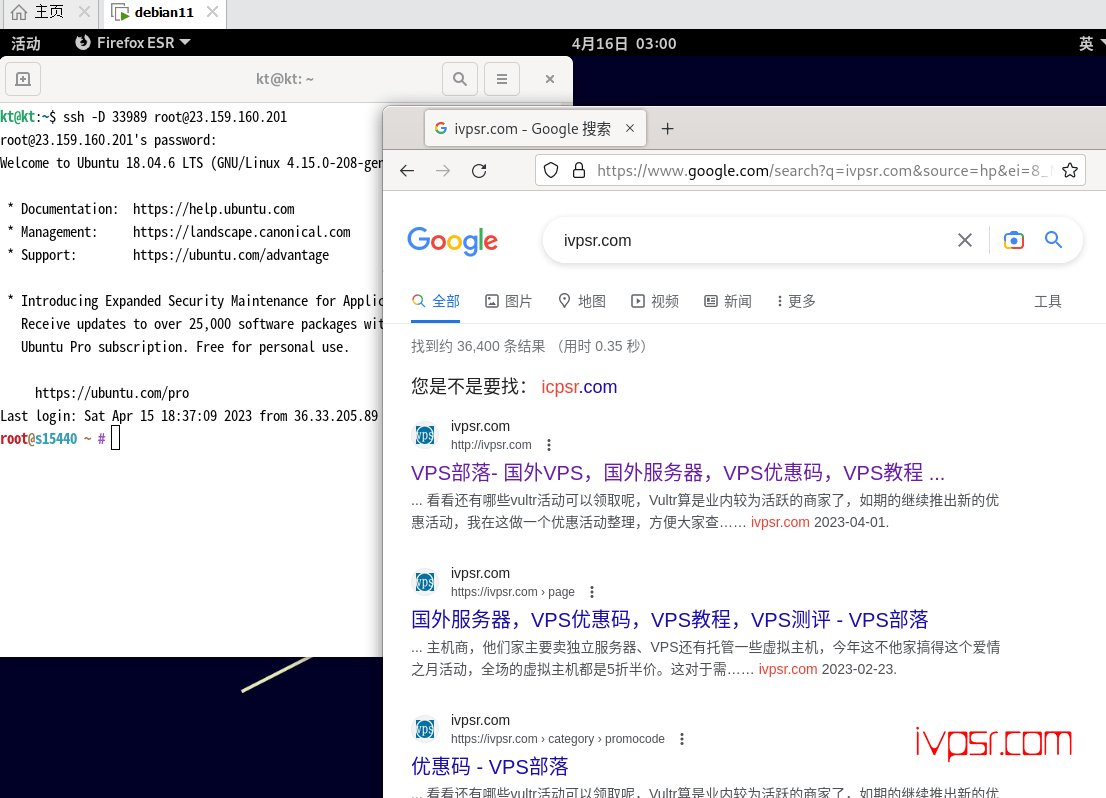The width and height of the screenshot is (1106, 798).
Task: Open the Firefox ESR app menu
Action: [133, 43]
